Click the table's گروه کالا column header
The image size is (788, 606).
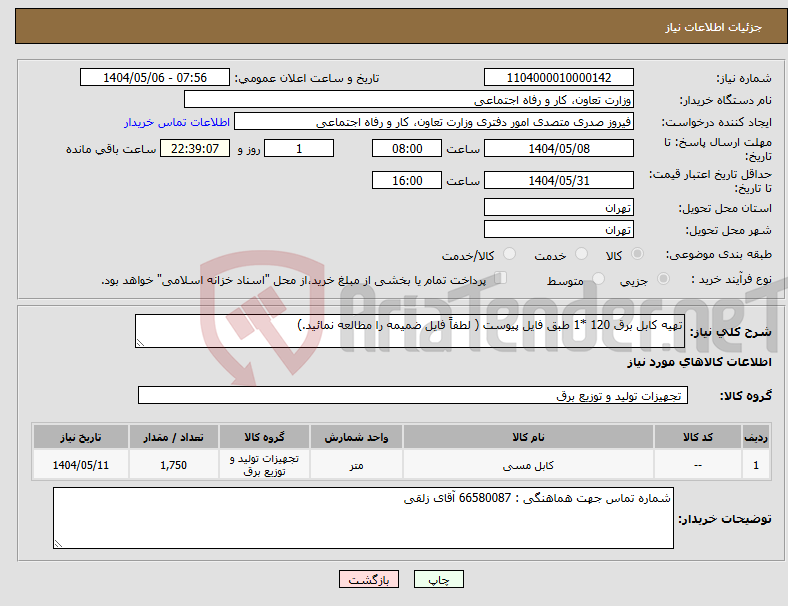point(264,437)
